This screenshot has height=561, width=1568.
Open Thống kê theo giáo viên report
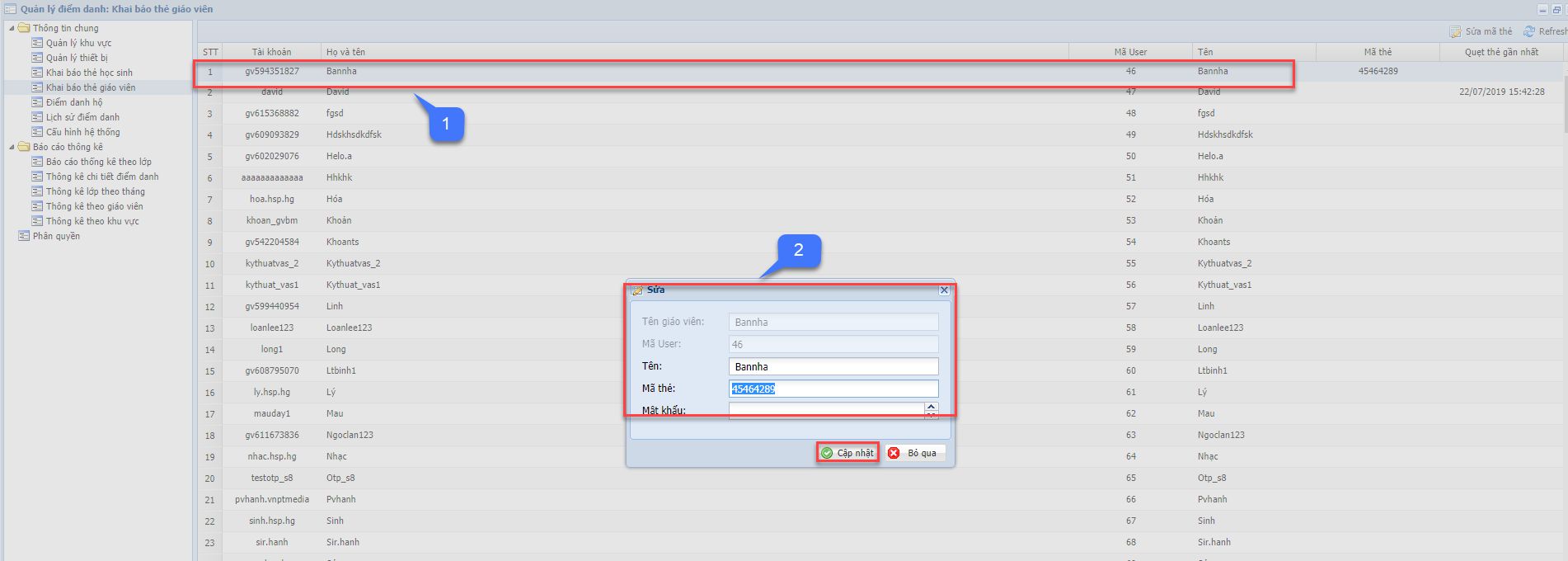tap(94, 206)
